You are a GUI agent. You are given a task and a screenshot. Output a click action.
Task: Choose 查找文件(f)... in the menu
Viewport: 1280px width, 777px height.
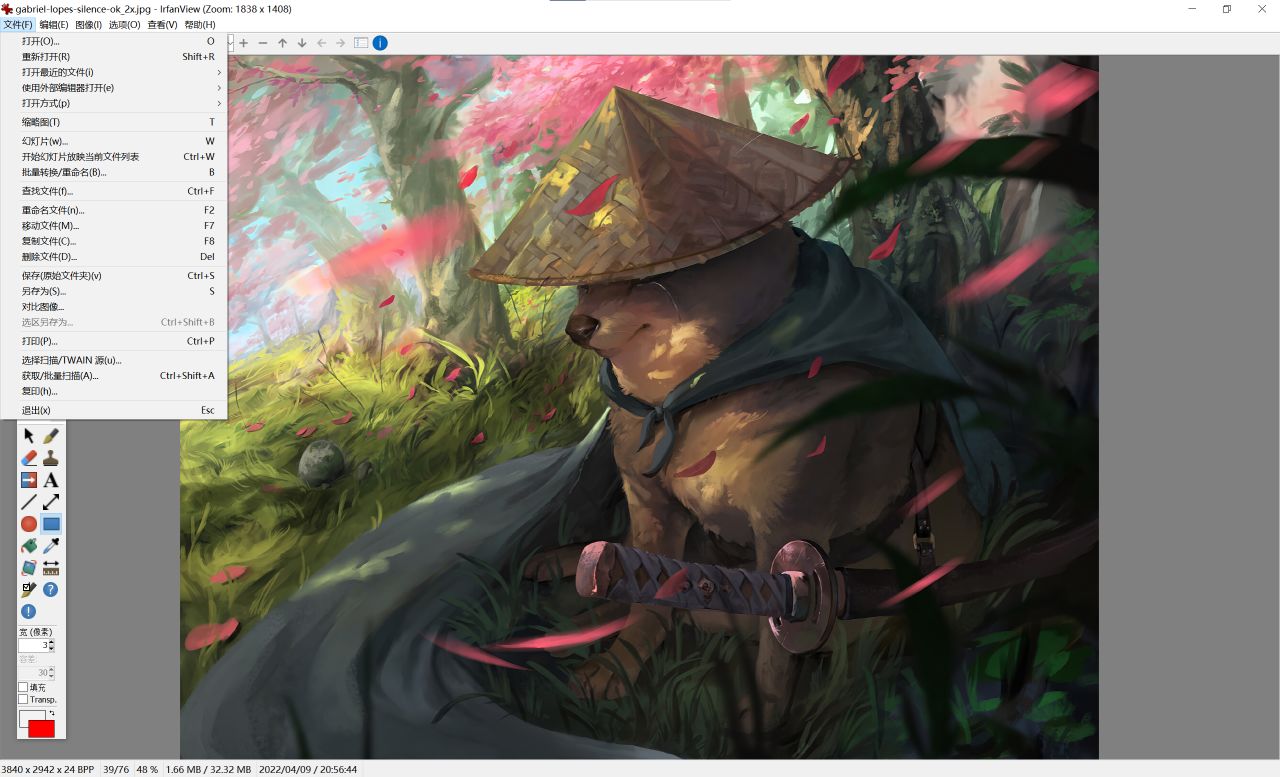pyautogui.click(x=114, y=191)
